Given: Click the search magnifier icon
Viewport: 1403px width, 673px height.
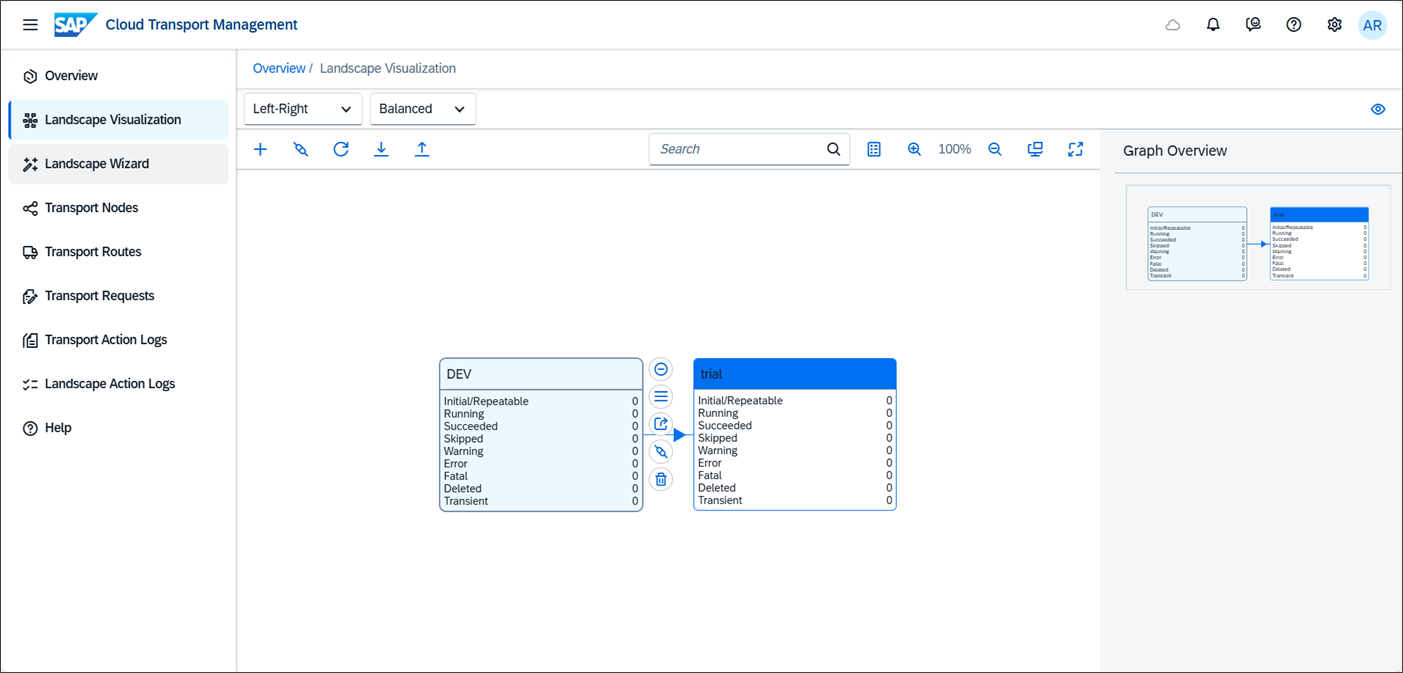Looking at the screenshot, I should click(834, 149).
